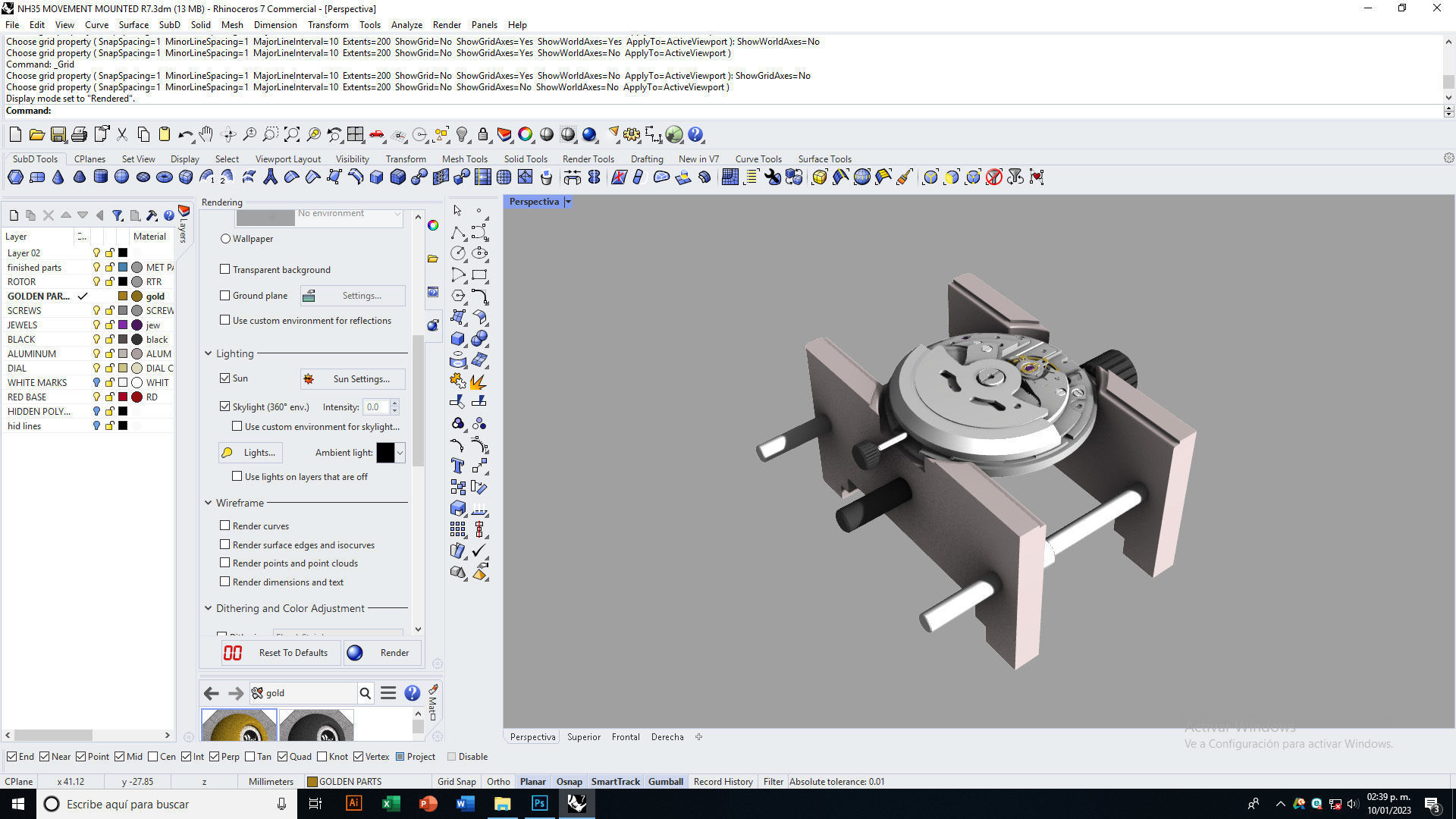This screenshot has width=1456, height=819.
Task: Toggle Gumball in the status bar
Action: click(665, 782)
